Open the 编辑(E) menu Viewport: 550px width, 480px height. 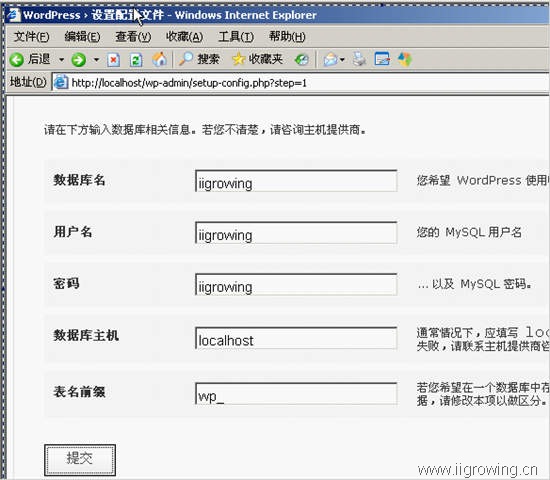[x=82, y=36]
